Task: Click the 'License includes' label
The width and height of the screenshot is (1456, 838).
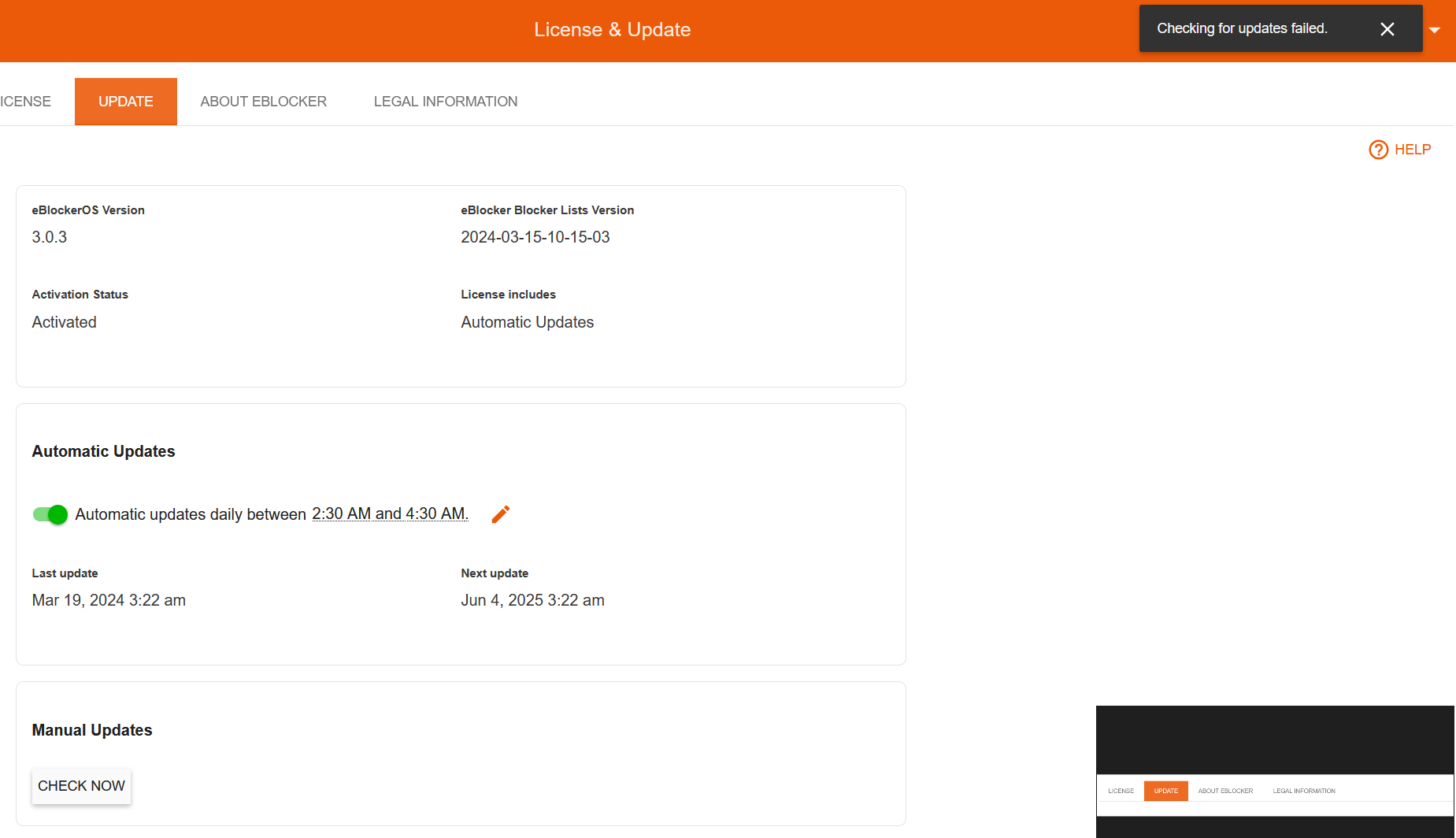Action: point(509,295)
